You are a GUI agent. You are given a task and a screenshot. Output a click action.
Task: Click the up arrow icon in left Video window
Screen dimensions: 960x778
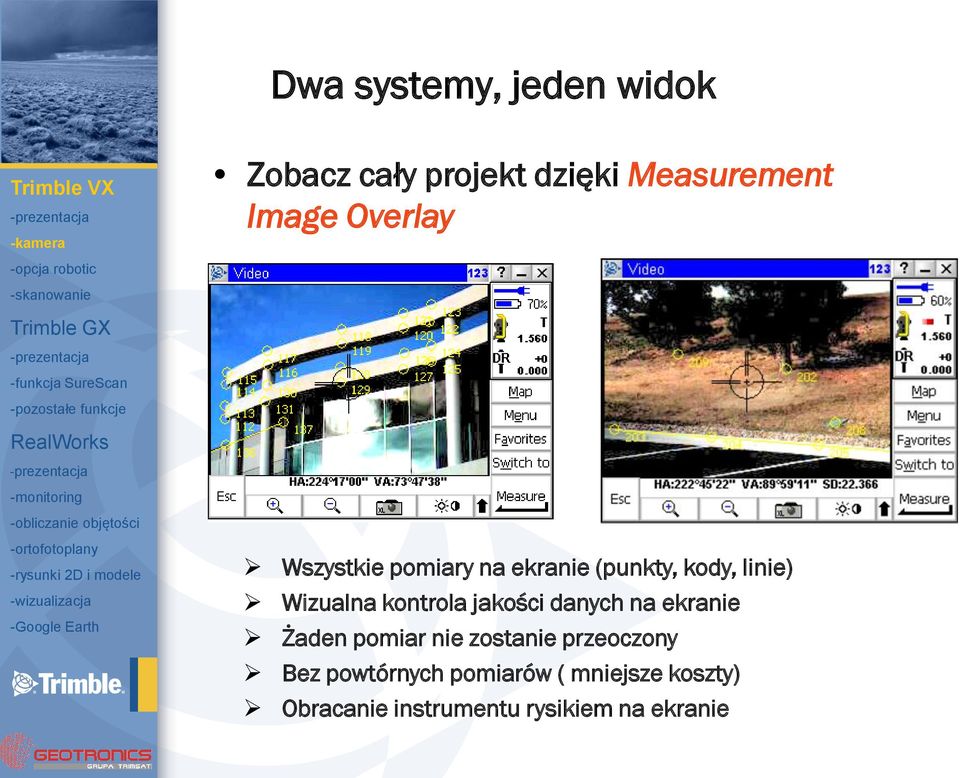point(482,506)
